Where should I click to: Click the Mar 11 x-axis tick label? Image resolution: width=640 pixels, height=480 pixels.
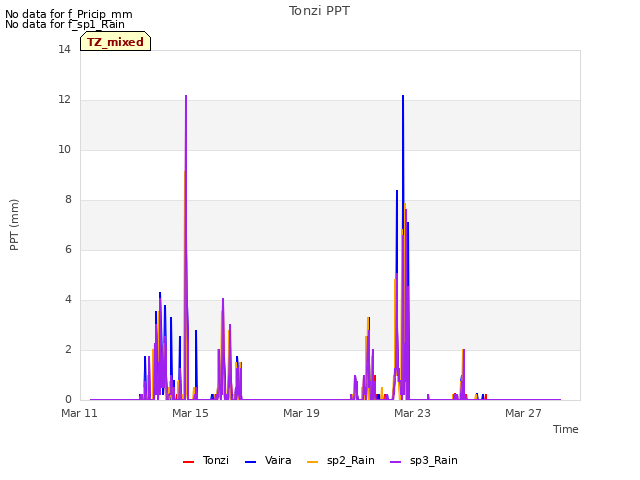(x=80, y=413)
